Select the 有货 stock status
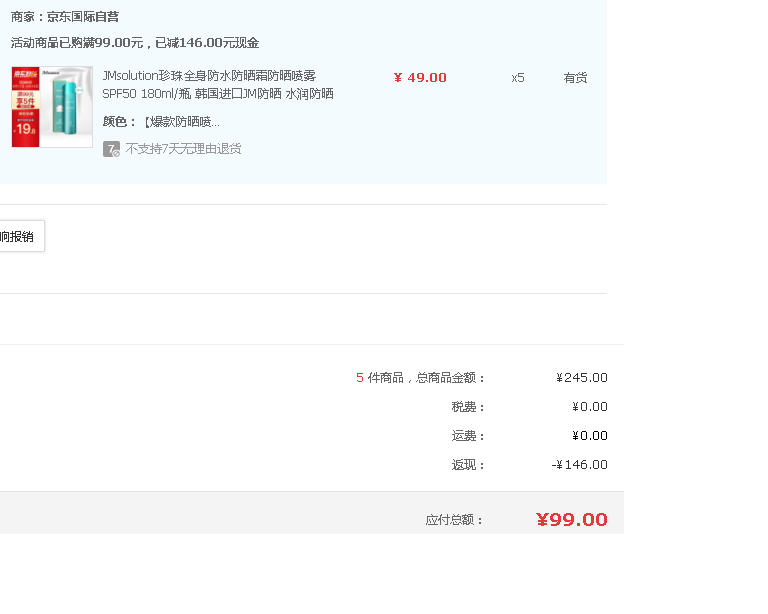 tap(575, 77)
